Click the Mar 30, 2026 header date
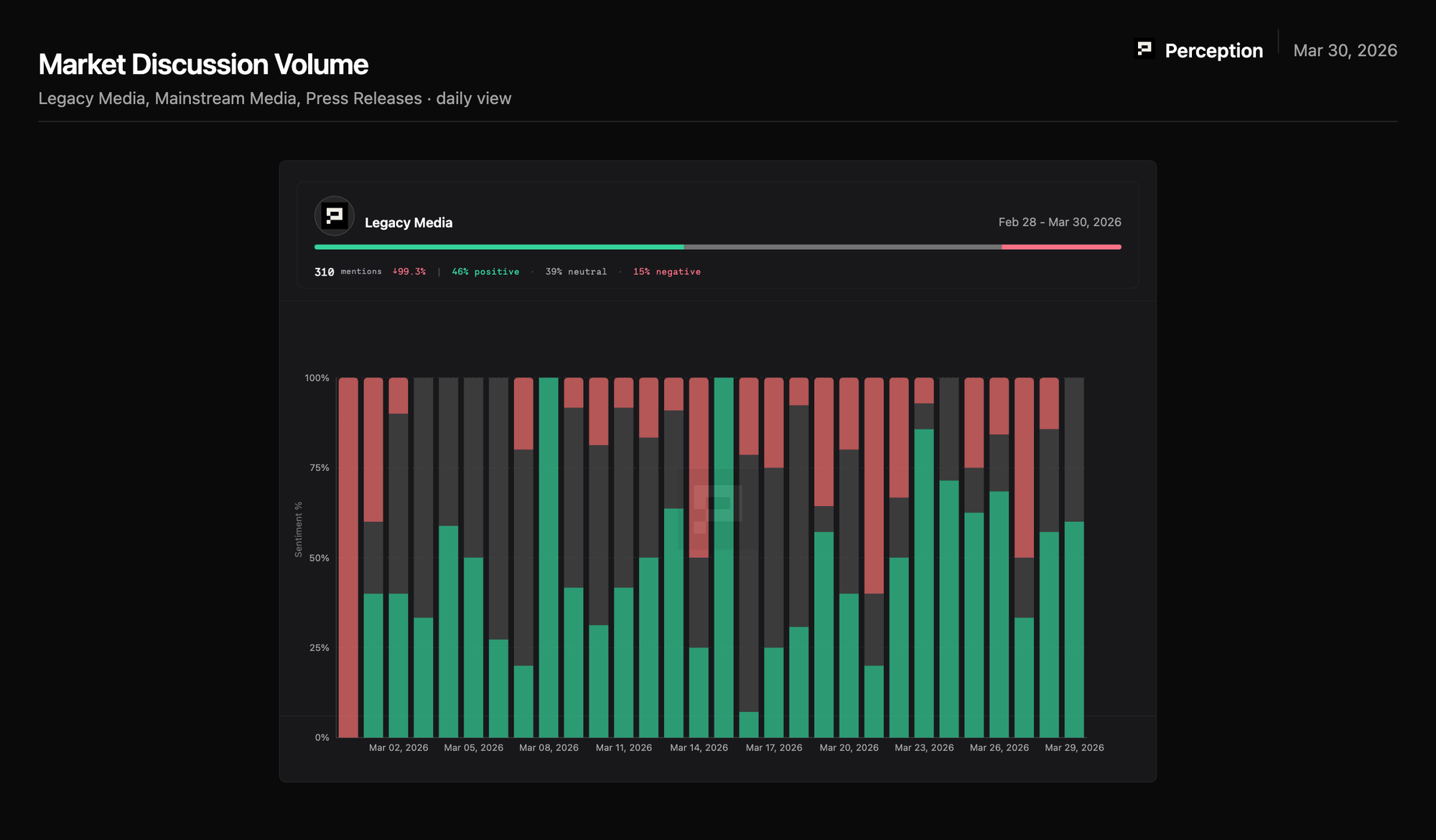 pyautogui.click(x=1345, y=51)
